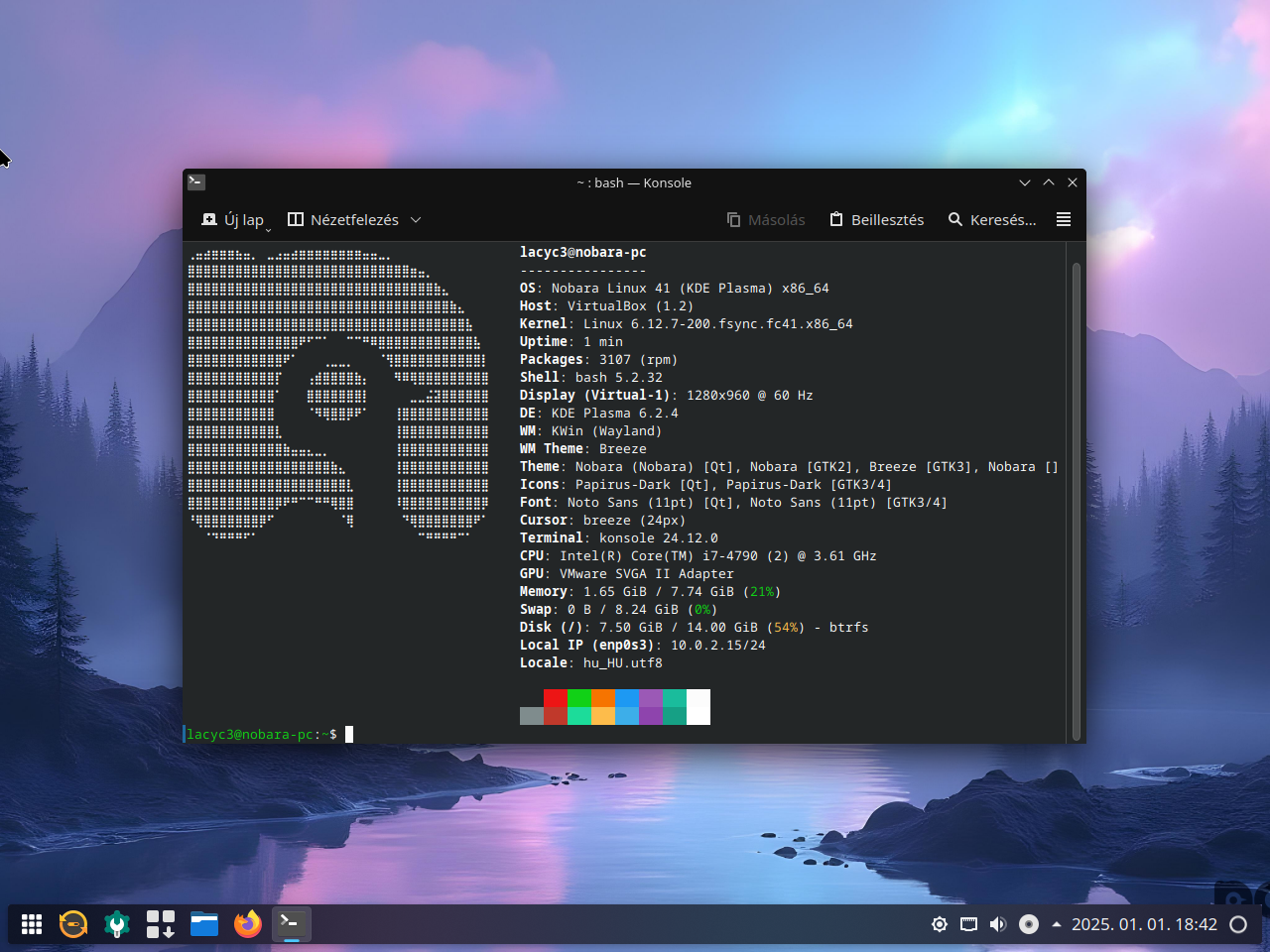This screenshot has width=1270, height=952.
Task: Click the gray color block
Action: (532, 716)
